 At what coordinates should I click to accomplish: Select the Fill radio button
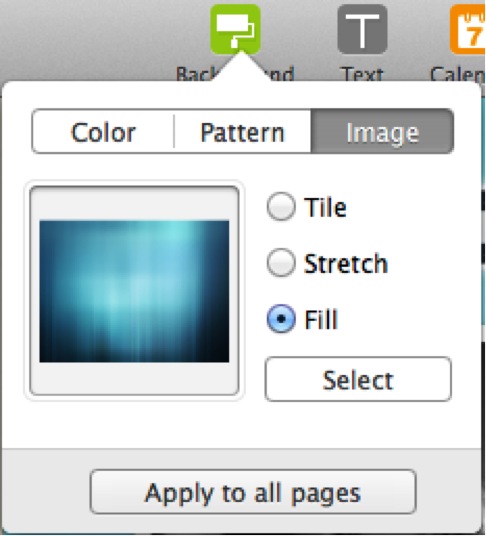tap(281, 319)
